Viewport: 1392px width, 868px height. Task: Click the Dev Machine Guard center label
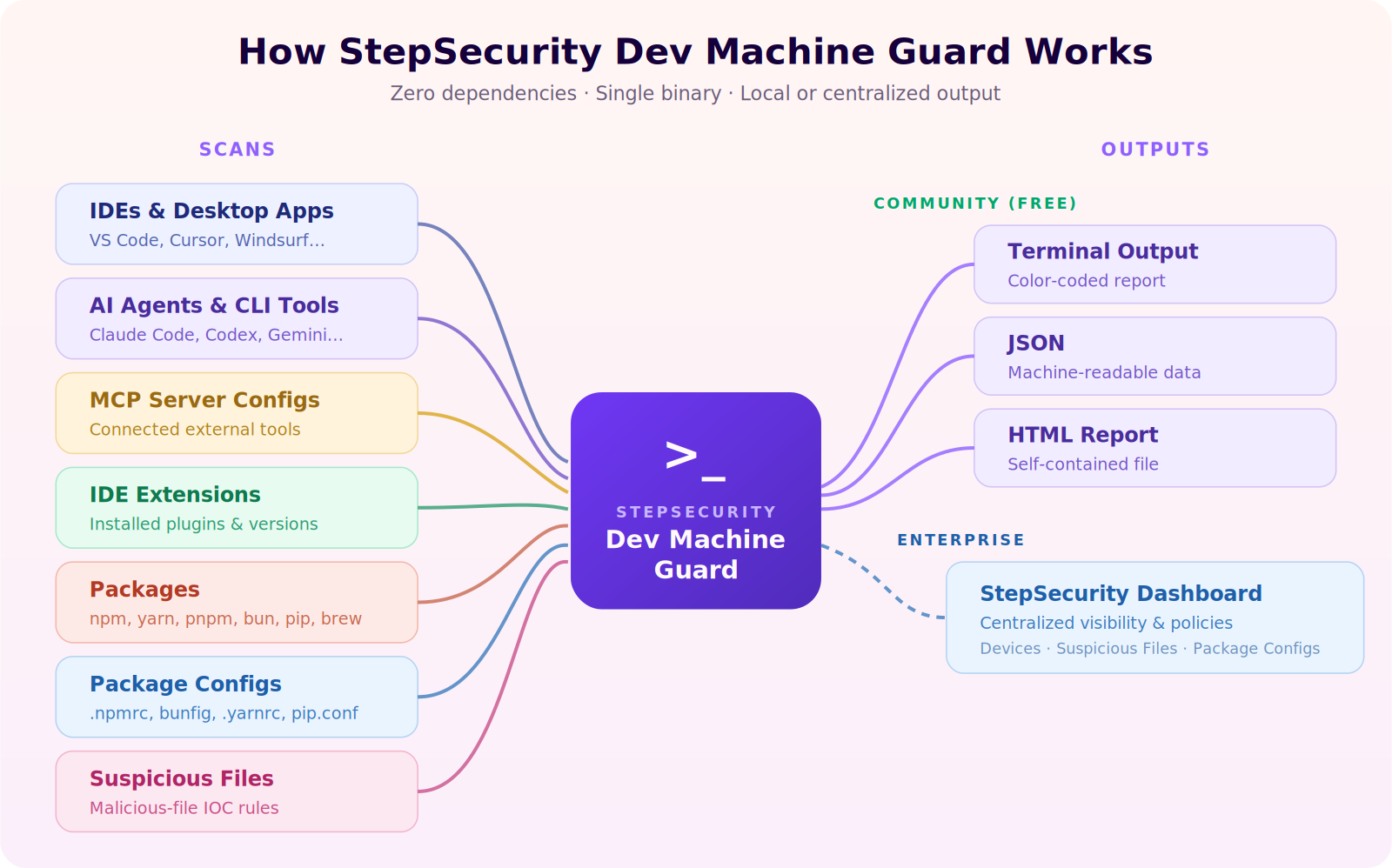click(x=695, y=554)
